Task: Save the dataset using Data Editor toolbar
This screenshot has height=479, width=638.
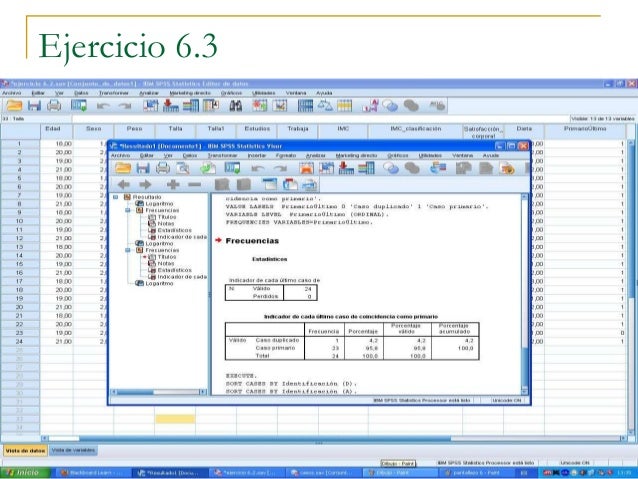Action: point(34,106)
